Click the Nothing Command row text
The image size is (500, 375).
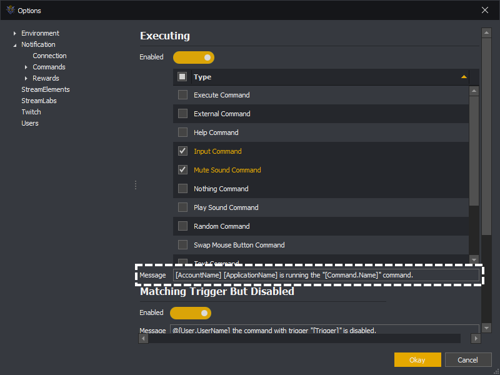(221, 189)
